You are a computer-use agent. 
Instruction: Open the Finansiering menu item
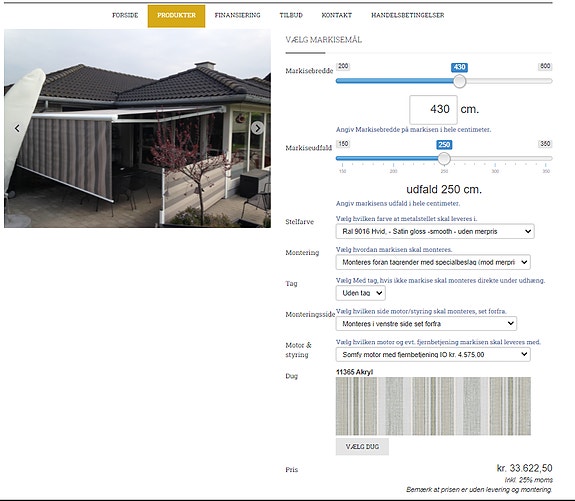coord(238,15)
